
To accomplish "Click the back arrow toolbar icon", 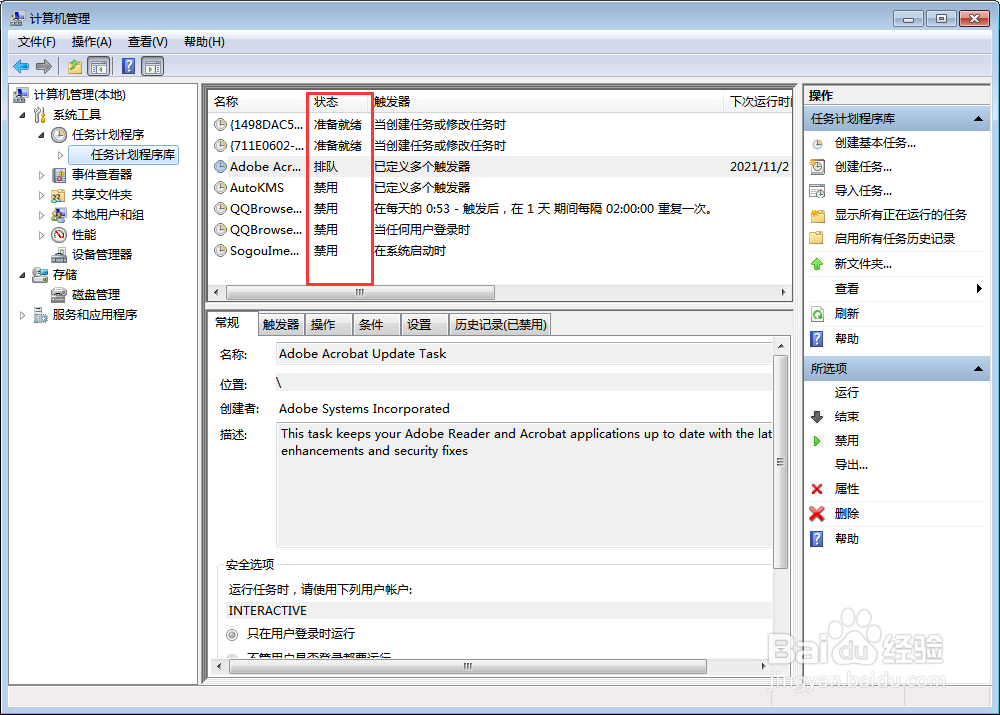I will pyautogui.click(x=21, y=66).
